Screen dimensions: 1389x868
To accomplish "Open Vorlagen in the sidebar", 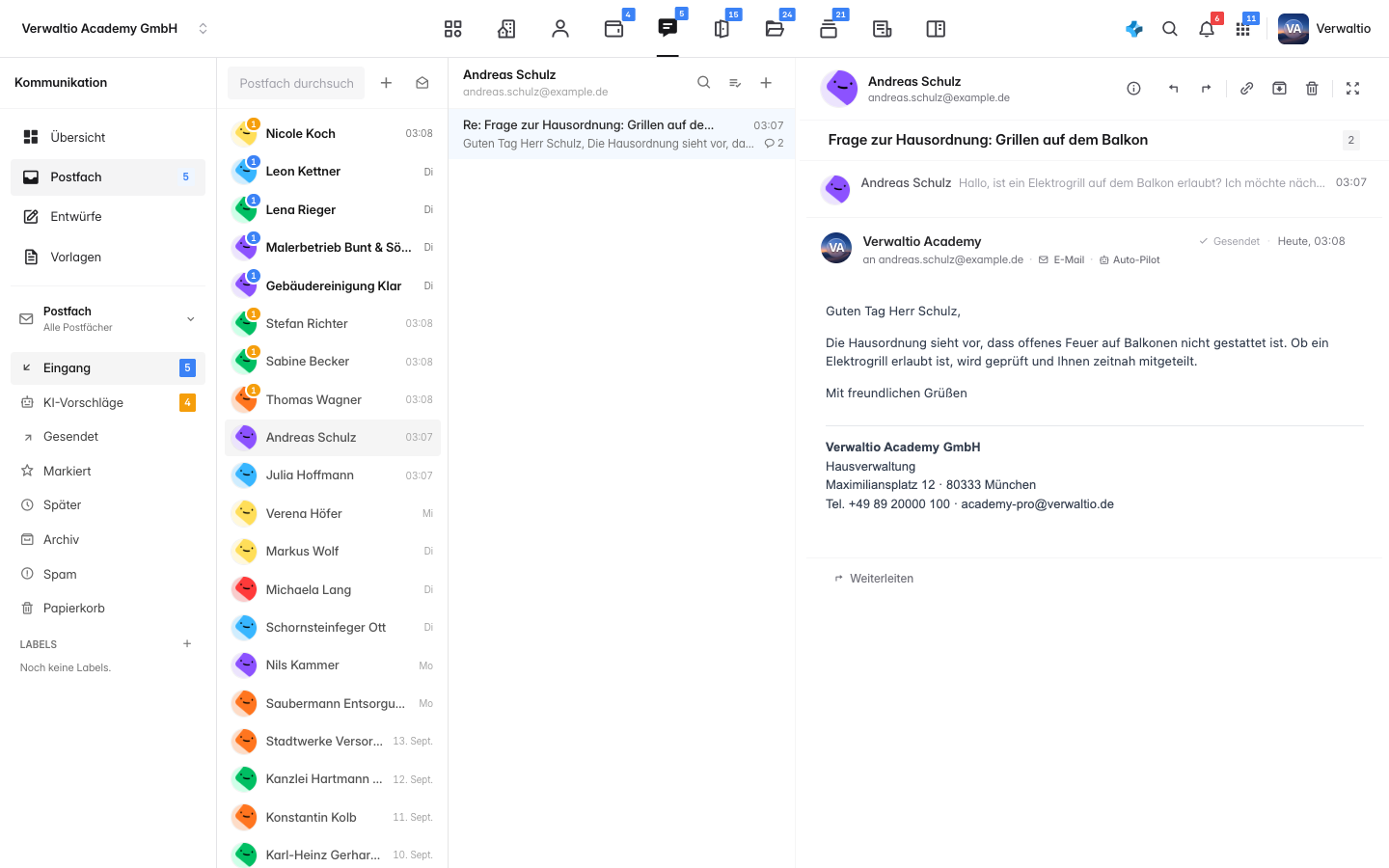I will (x=108, y=258).
